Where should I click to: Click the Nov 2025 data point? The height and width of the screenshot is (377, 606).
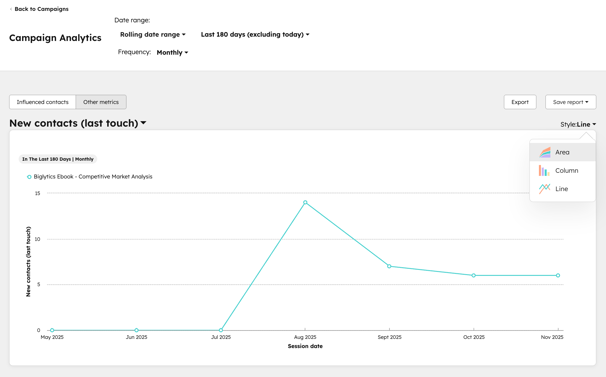tap(558, 275)
